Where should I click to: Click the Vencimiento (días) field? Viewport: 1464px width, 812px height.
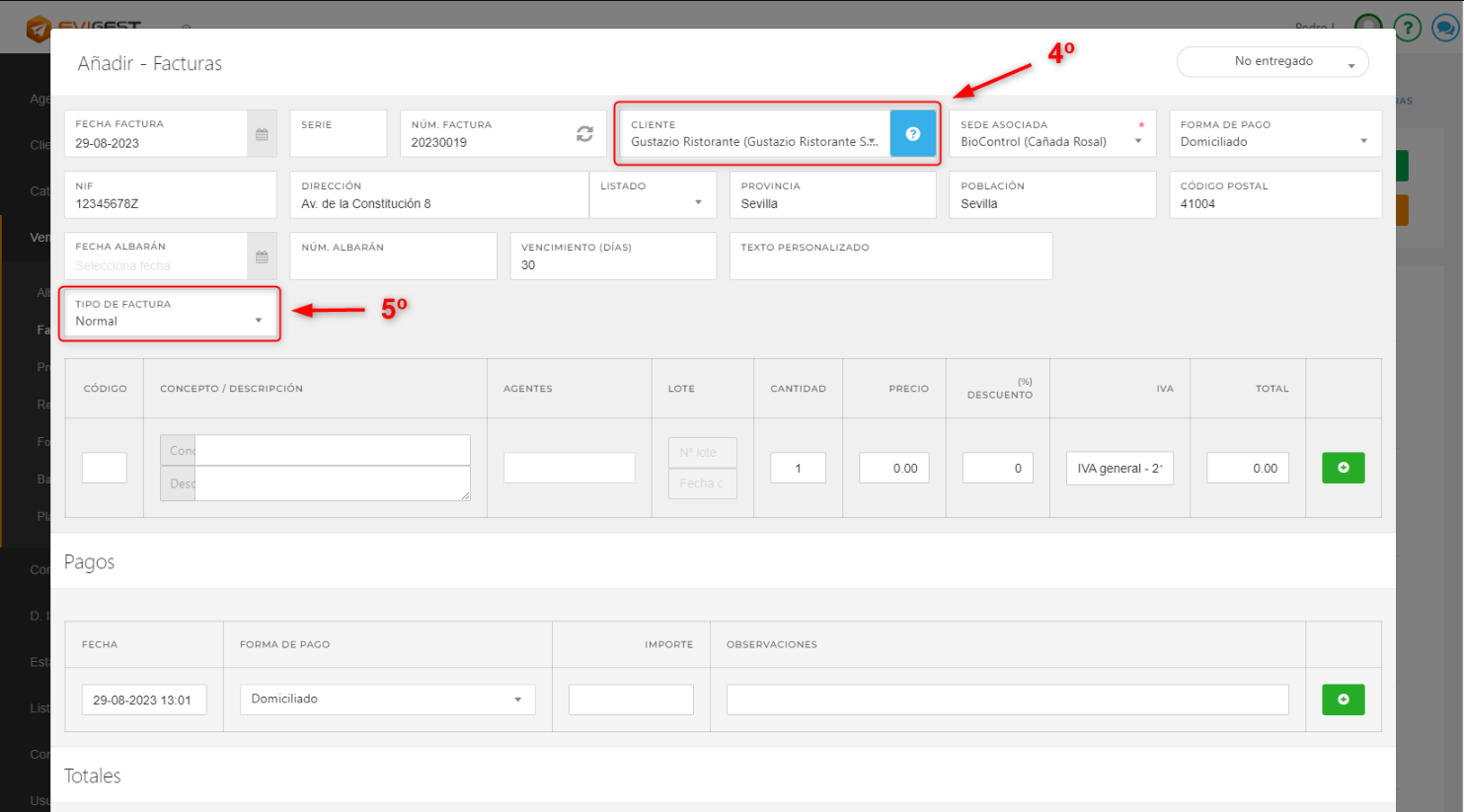612,264
